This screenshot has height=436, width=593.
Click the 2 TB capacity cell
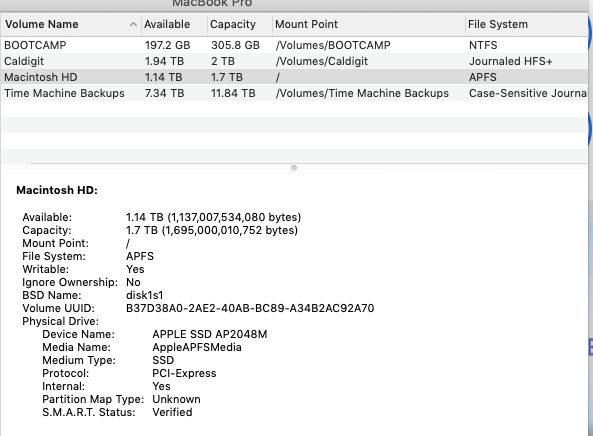point(223,61)
